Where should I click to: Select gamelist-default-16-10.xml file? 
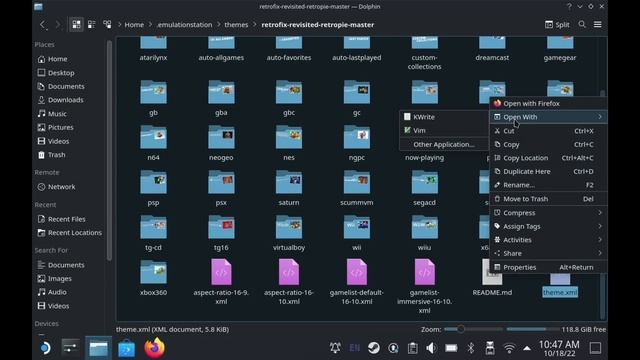click(357, 282)
